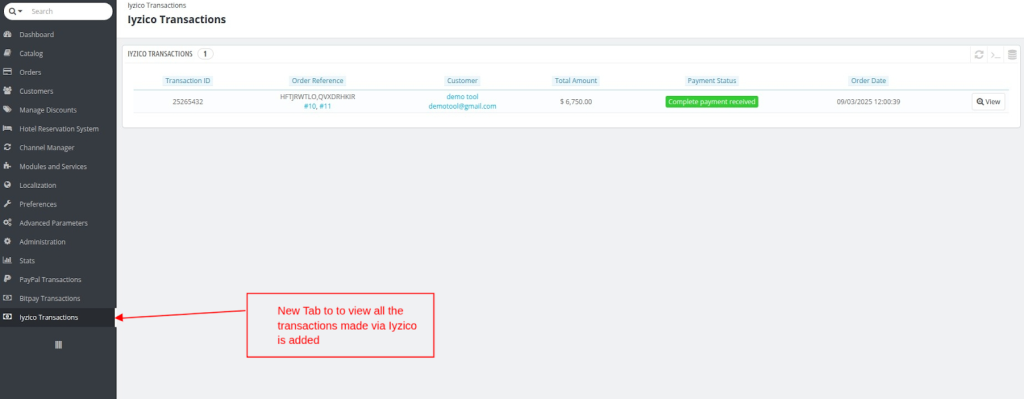This screenshot has width=1024, height=399.
Task: Click the $ 6,750.00 amount cell
Action: (575, 102)
